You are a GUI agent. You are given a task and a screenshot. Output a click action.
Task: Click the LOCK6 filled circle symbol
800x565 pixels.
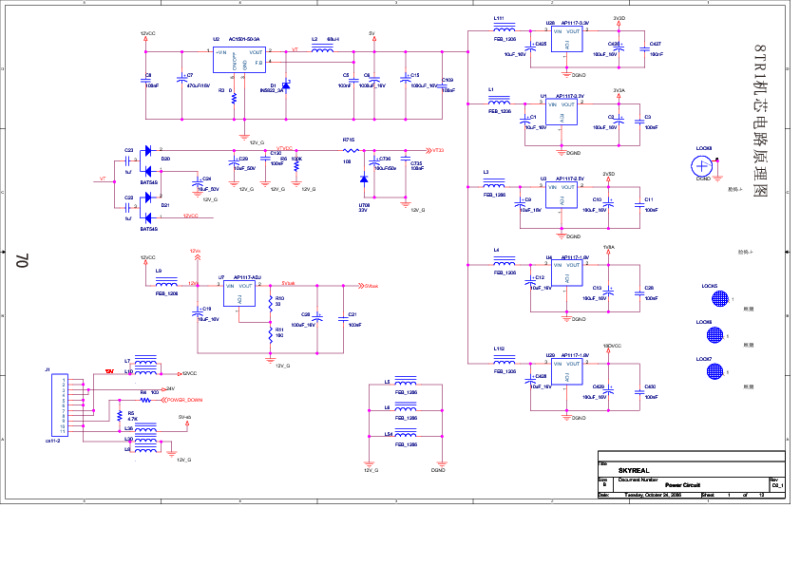[715, 335]
